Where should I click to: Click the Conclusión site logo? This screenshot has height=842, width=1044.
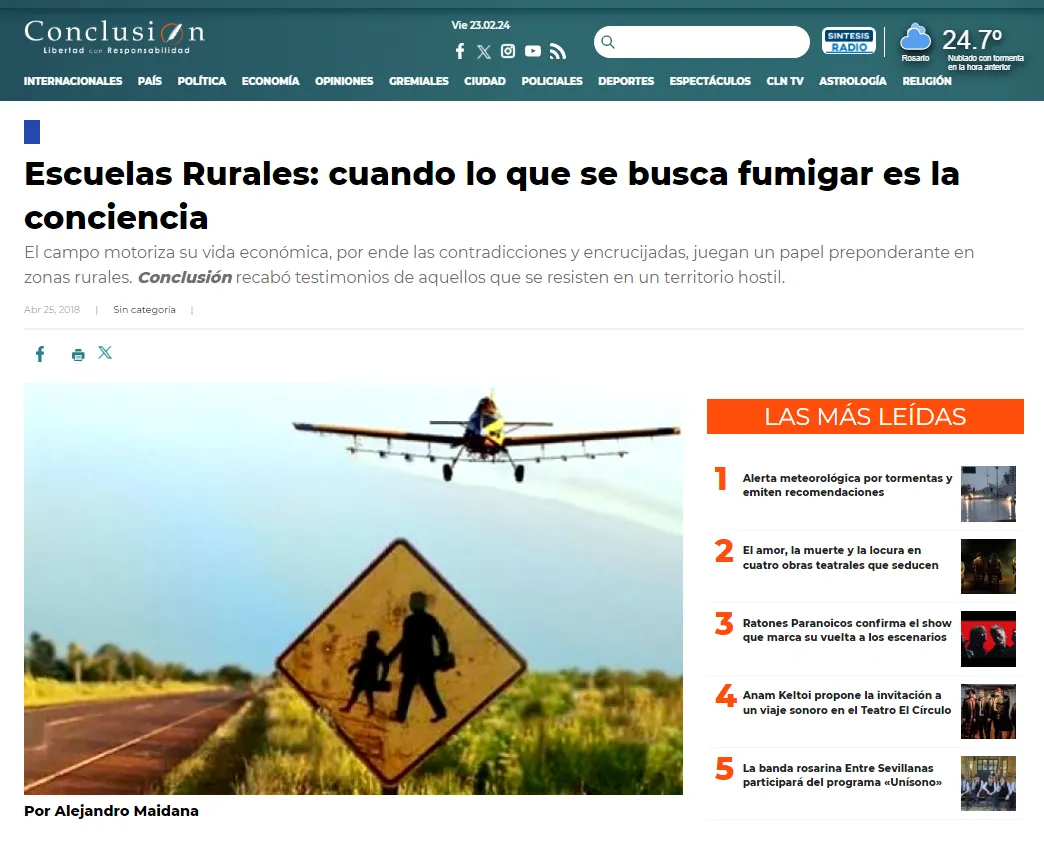(114, 36)
